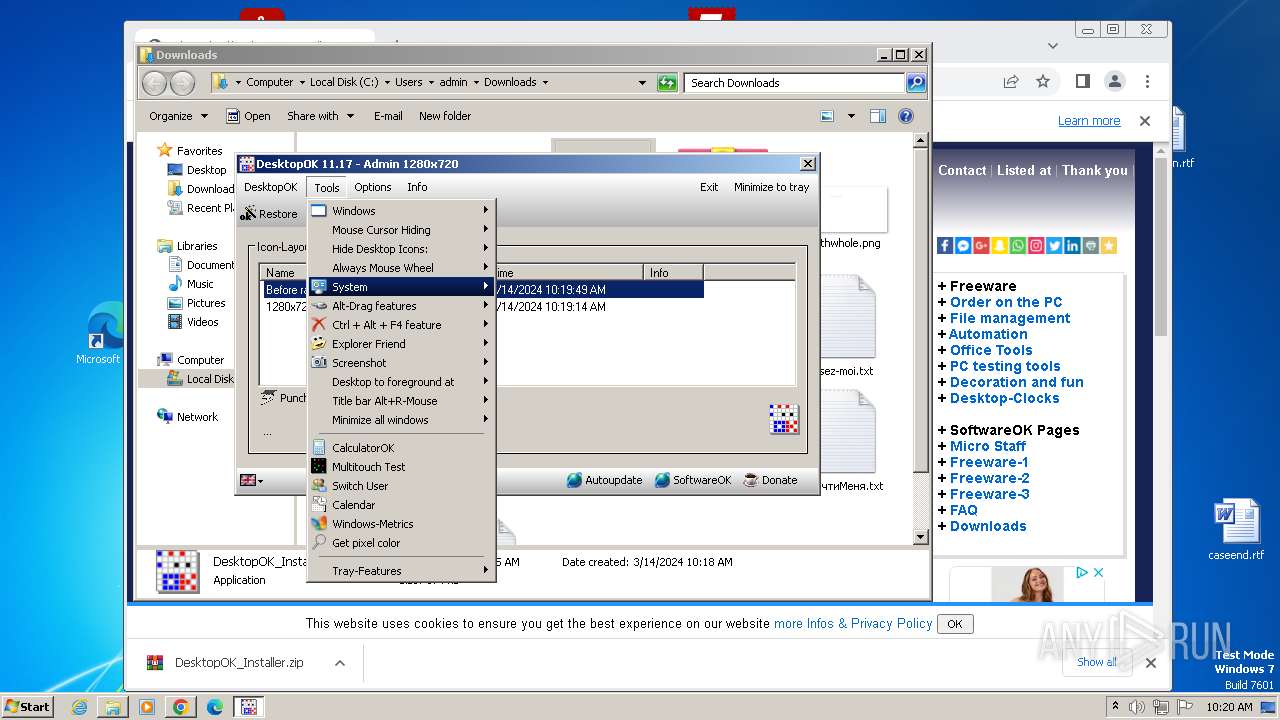Share page via Instagram icon

1036,245
